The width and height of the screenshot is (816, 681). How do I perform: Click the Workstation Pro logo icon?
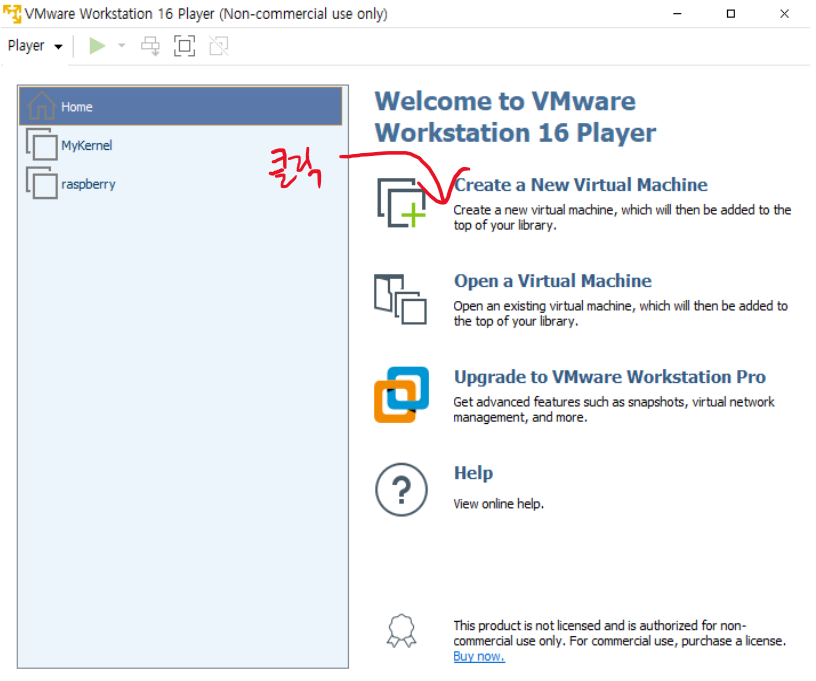(401, 395)
